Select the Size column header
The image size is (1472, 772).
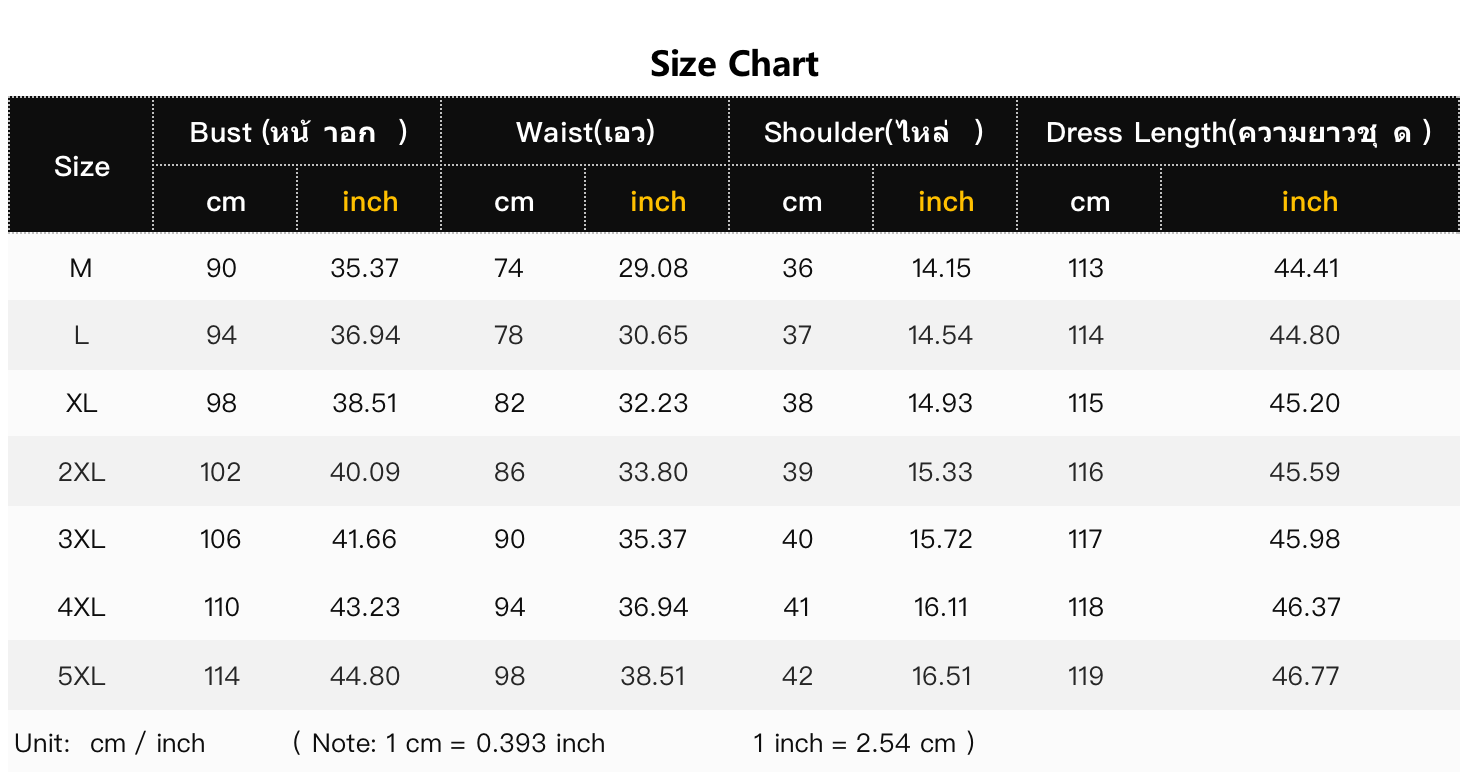(81, 166)
